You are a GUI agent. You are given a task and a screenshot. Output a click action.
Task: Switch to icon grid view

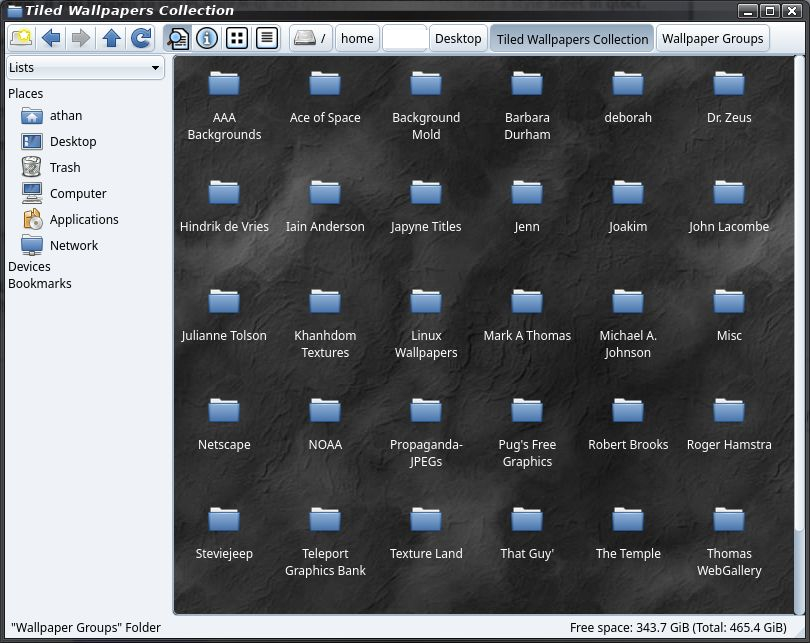(237, 38)
